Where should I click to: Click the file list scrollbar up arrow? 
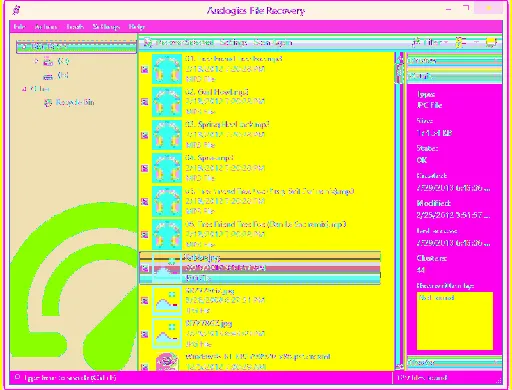[399, 58]
